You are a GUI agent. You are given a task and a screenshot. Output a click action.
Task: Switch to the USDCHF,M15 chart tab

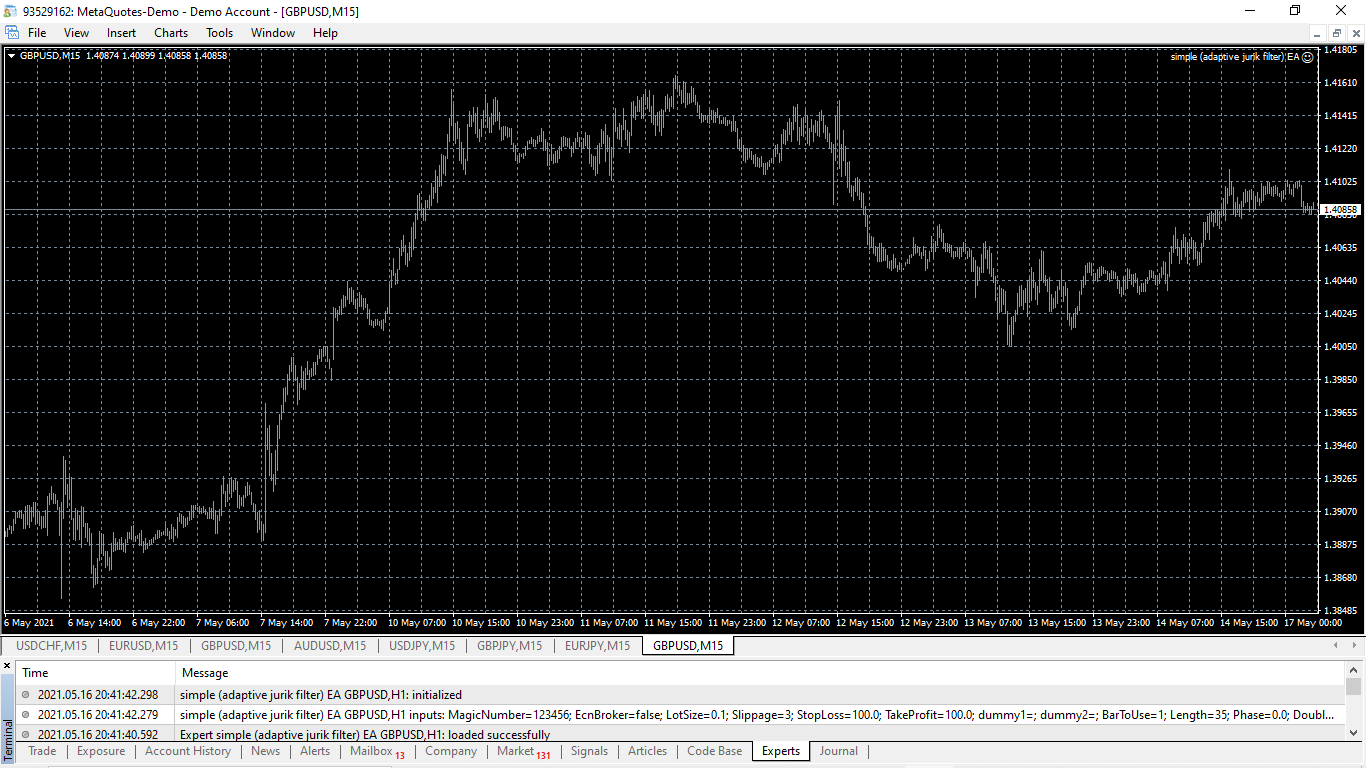pos(51,646)
